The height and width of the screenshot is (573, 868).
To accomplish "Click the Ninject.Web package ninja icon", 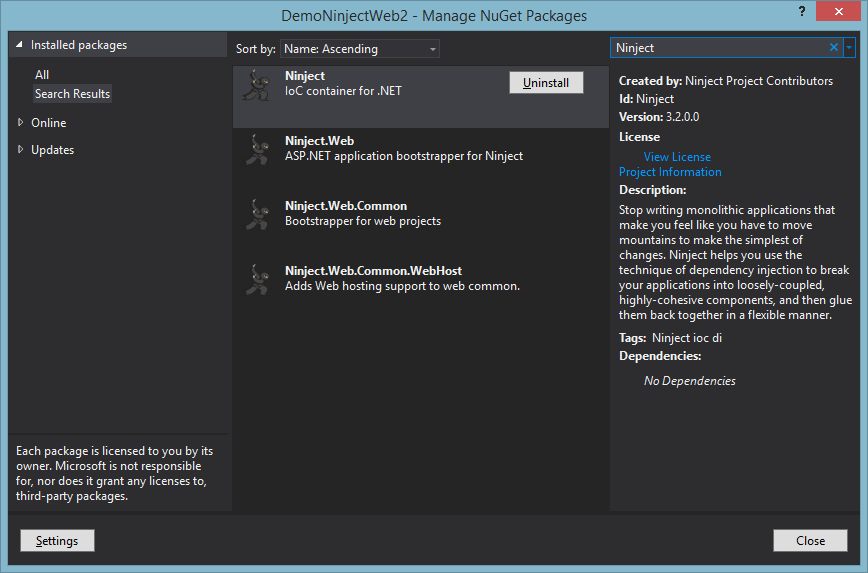I will (x=256, y=149).
